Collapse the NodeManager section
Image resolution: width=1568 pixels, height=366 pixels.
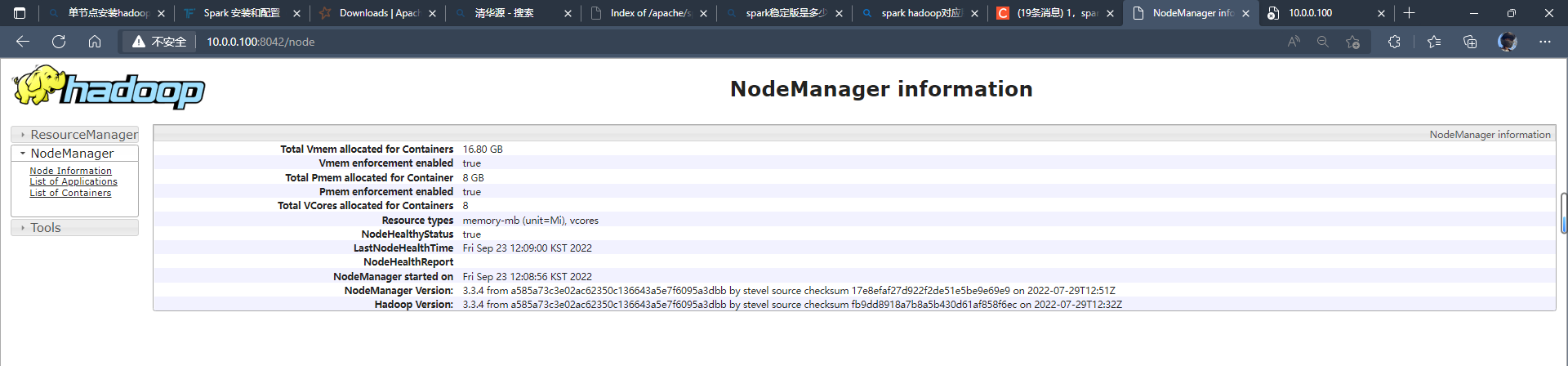coord(72,154)
